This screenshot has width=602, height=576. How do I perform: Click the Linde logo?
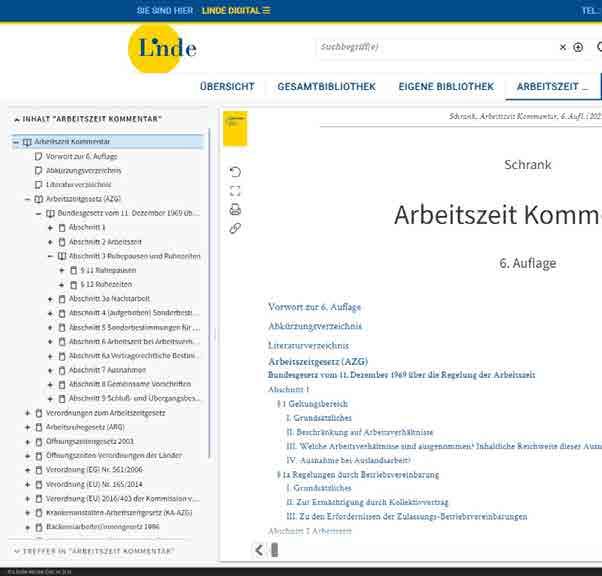coord(164,48)
